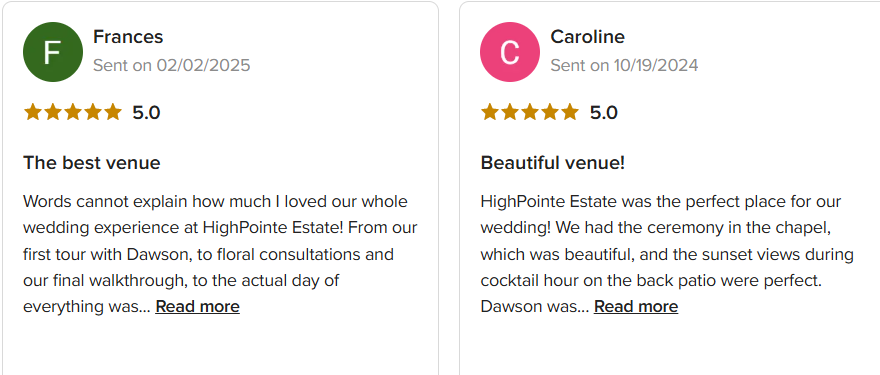Click Frances's review body text
This screenshot has height=375, width=880.
point(220,254)
